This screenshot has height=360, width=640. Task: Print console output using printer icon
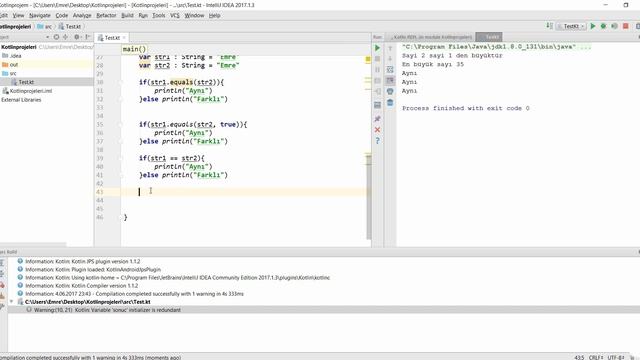point(390,91)
